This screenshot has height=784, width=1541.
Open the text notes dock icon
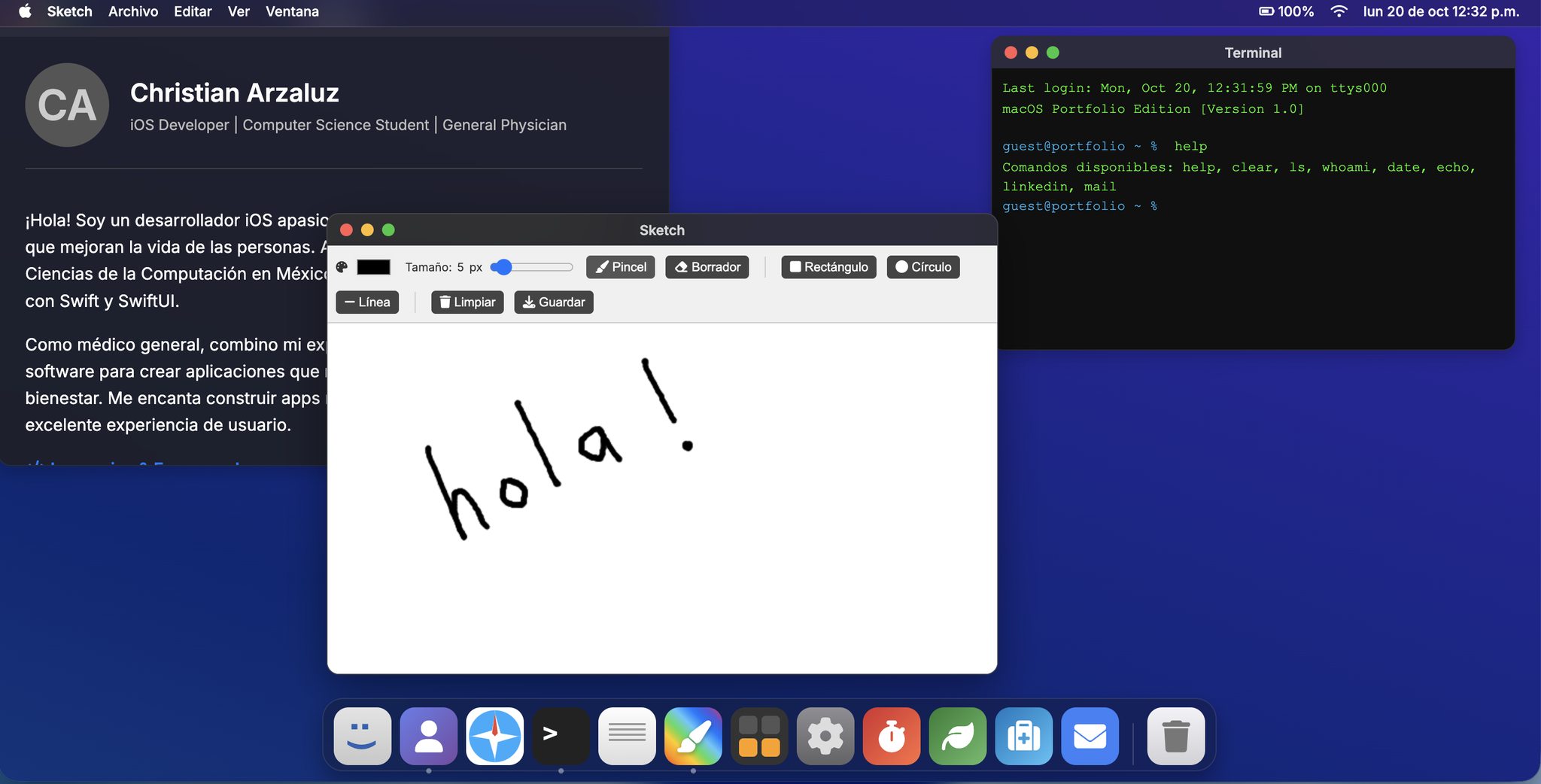[x=628, y=736]
